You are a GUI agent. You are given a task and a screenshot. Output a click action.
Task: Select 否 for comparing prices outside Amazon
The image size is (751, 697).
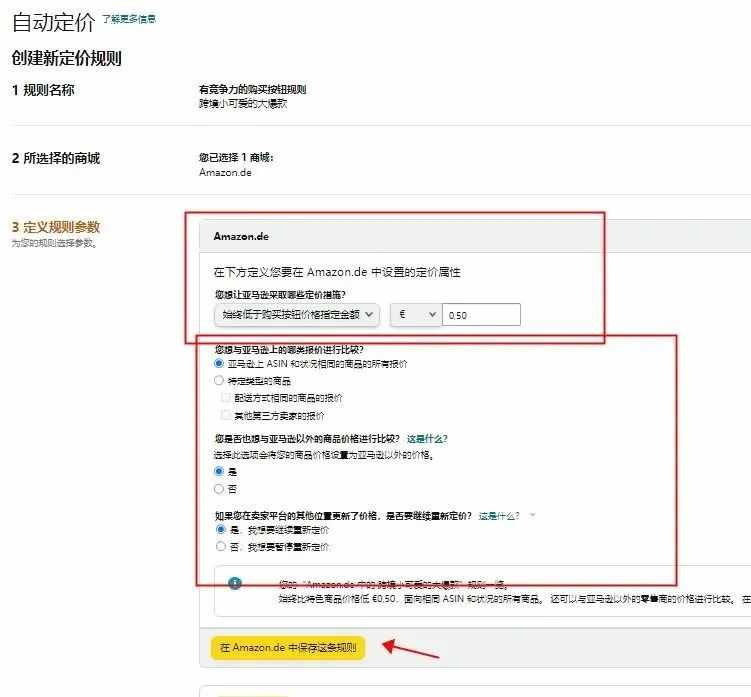pos(219,489)
